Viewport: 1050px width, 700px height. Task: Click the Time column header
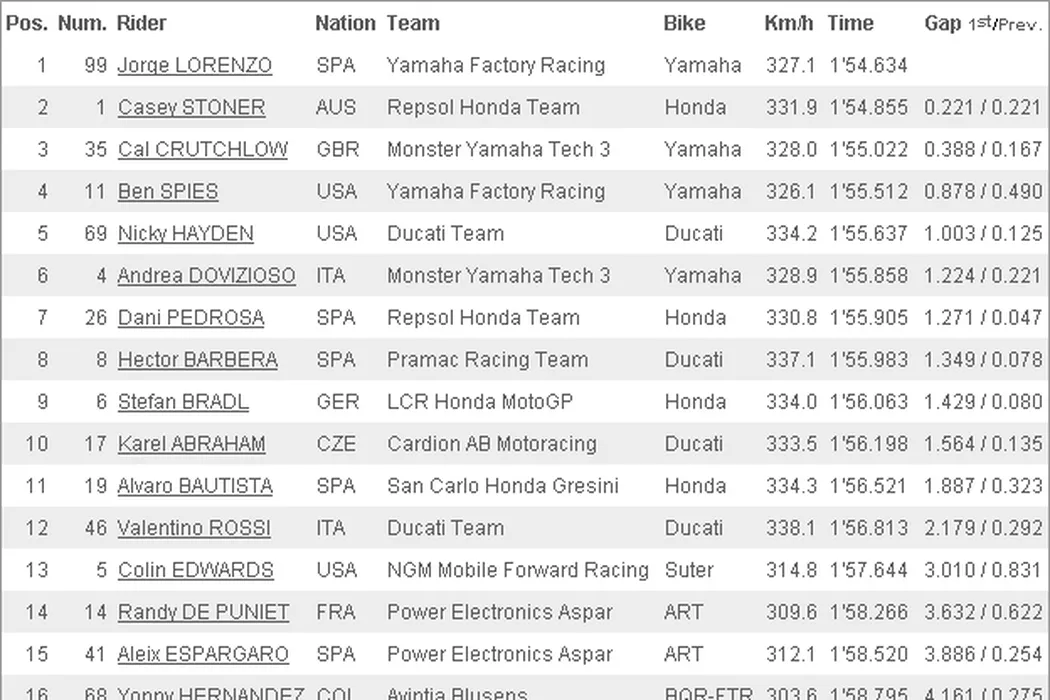pos(850,23)
